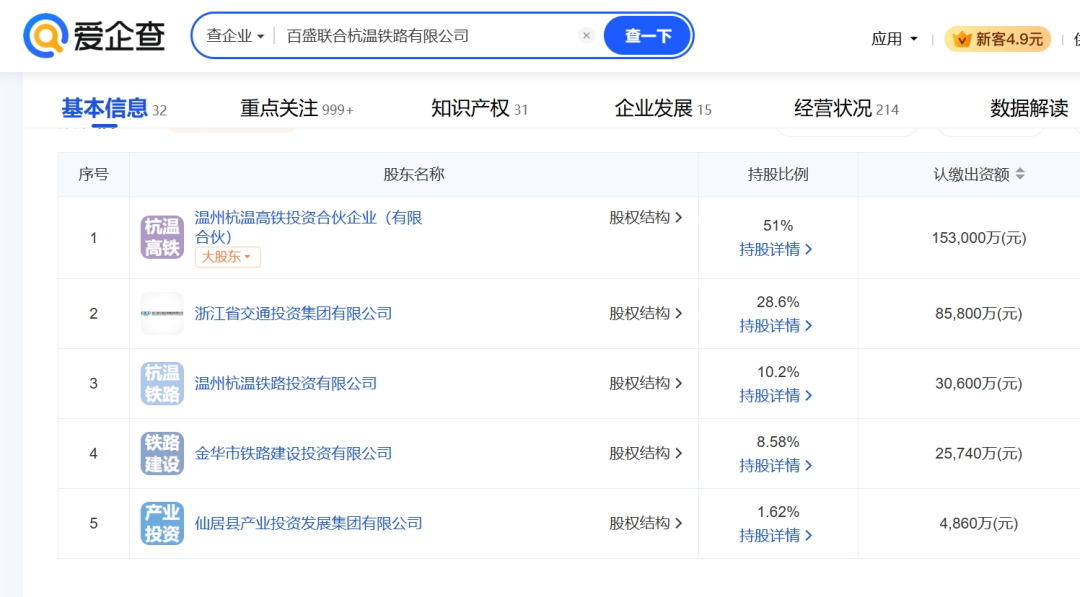Image resolution: width=1080 pixels, height=597 pixels.
Task: Open 仙居县产业投资发展集团有限公司 company link
Action: (308, 523)
